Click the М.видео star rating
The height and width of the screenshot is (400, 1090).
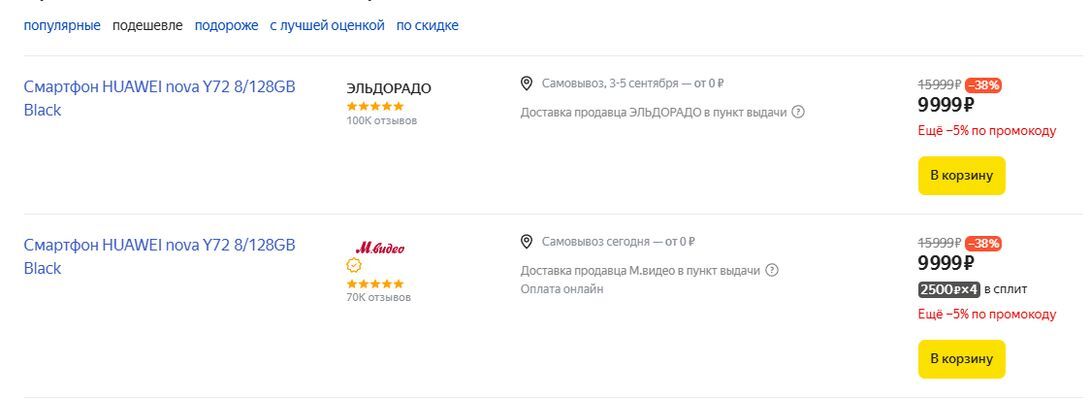click(375, 284)
